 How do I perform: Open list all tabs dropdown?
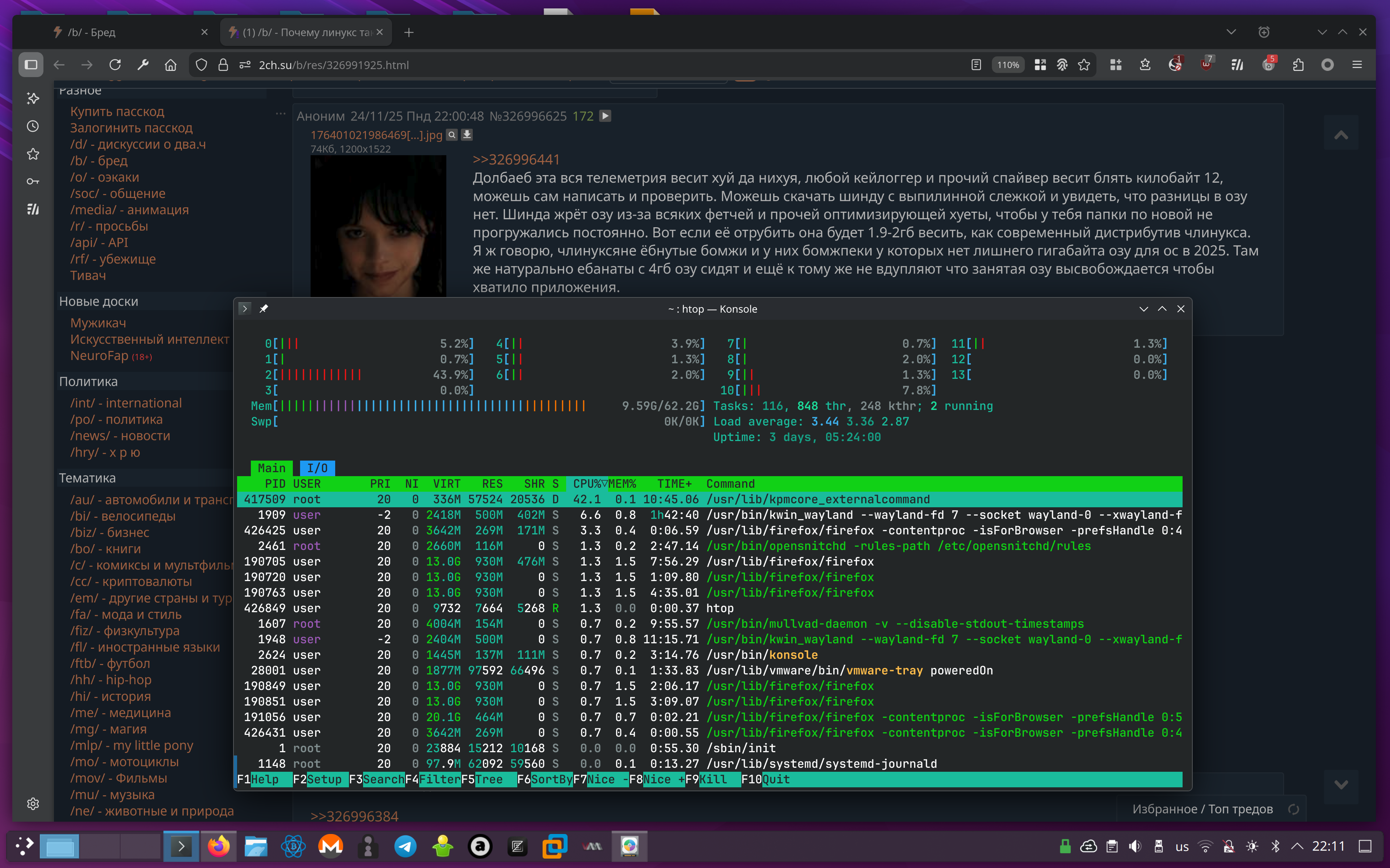click(1231, 32)
